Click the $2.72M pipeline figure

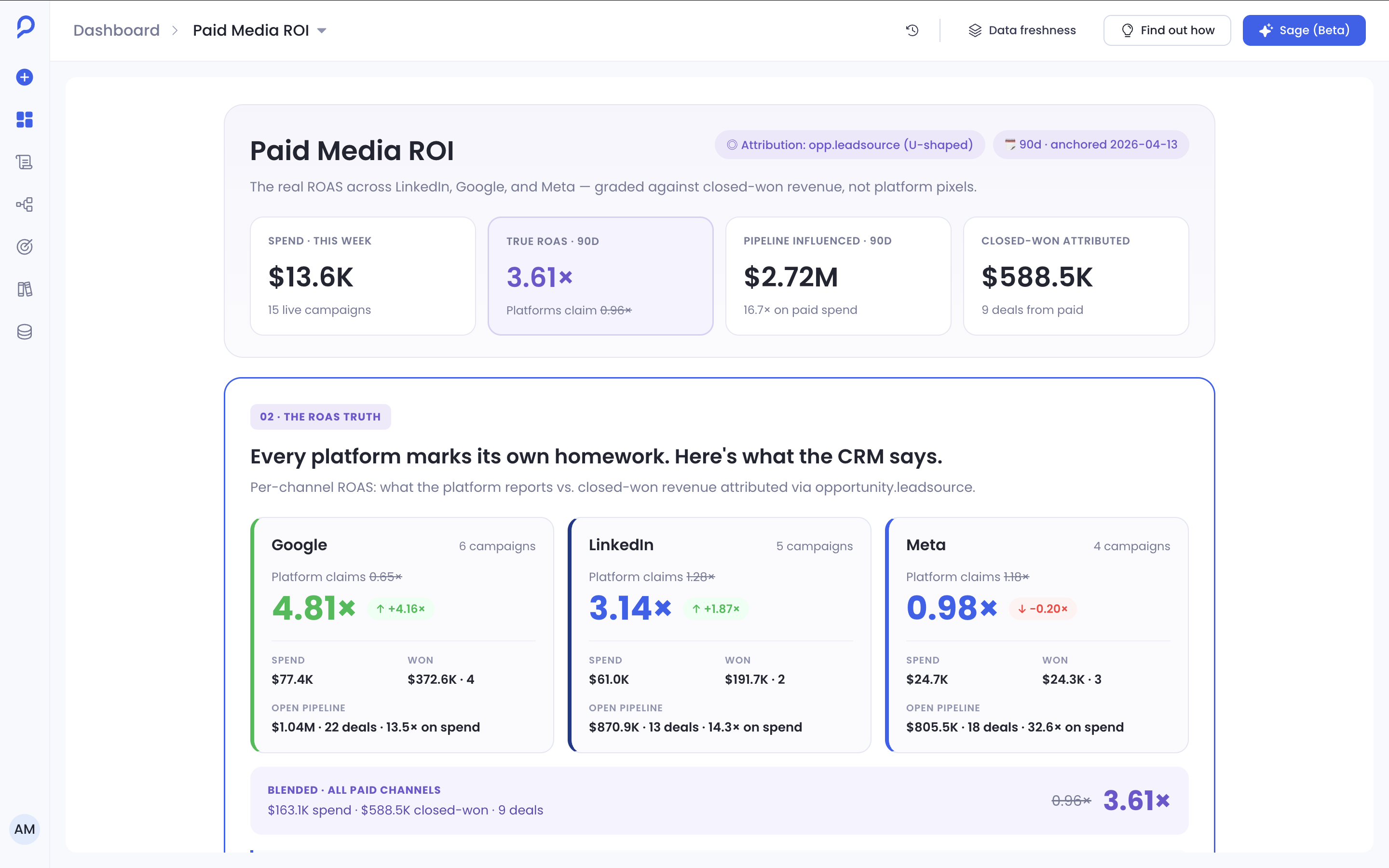click(791, 277)
